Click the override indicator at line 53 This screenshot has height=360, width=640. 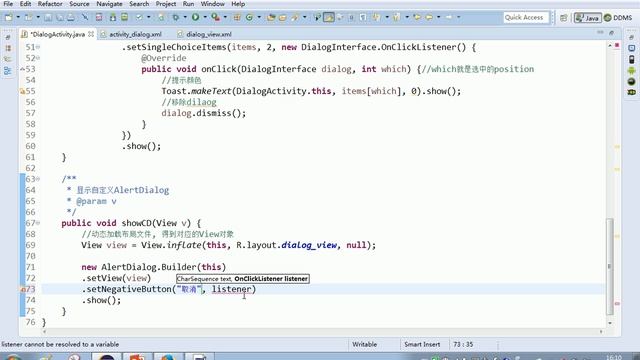pos(23,69)
